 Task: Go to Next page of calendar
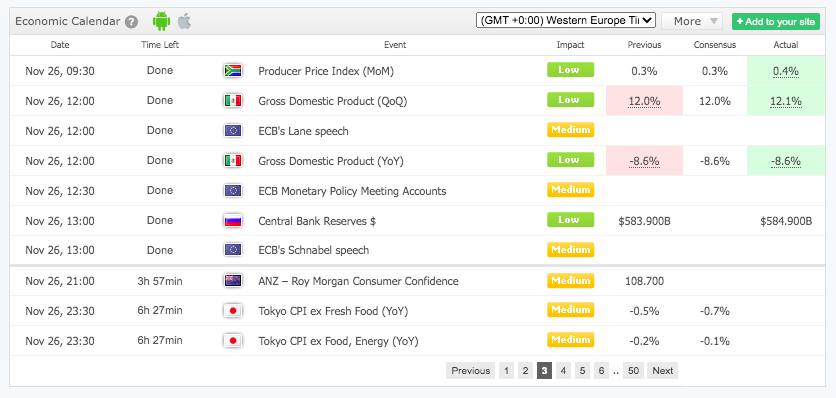[x=663, y=370]
